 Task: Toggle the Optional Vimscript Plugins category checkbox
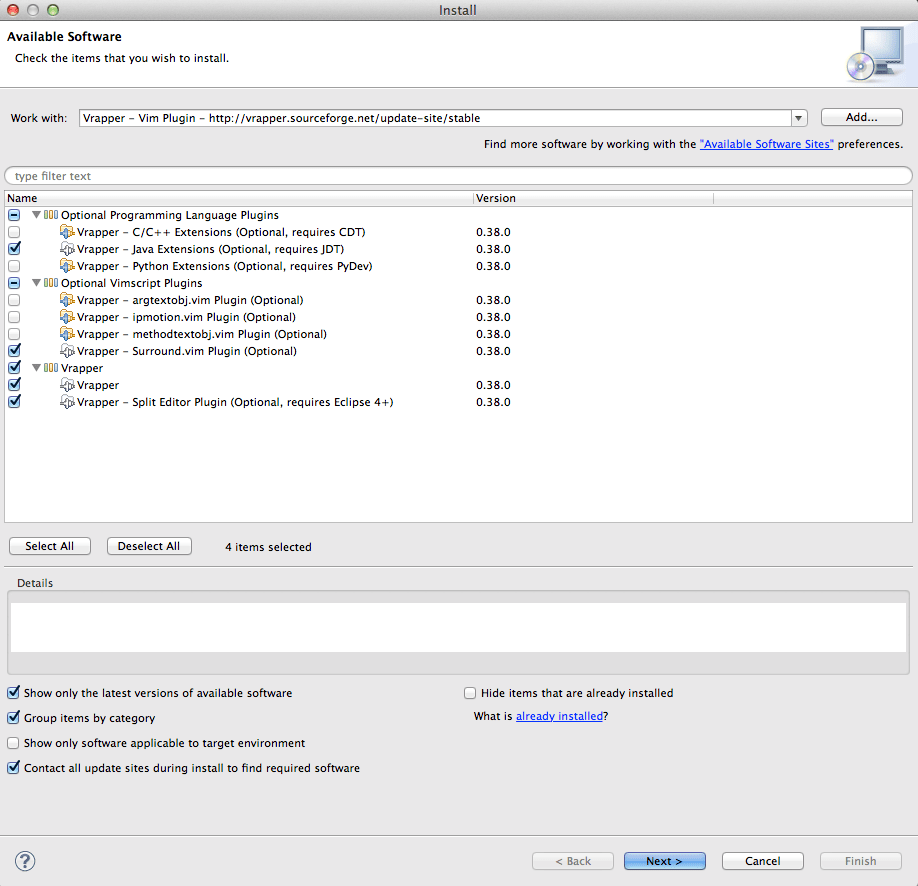(14, 283)
